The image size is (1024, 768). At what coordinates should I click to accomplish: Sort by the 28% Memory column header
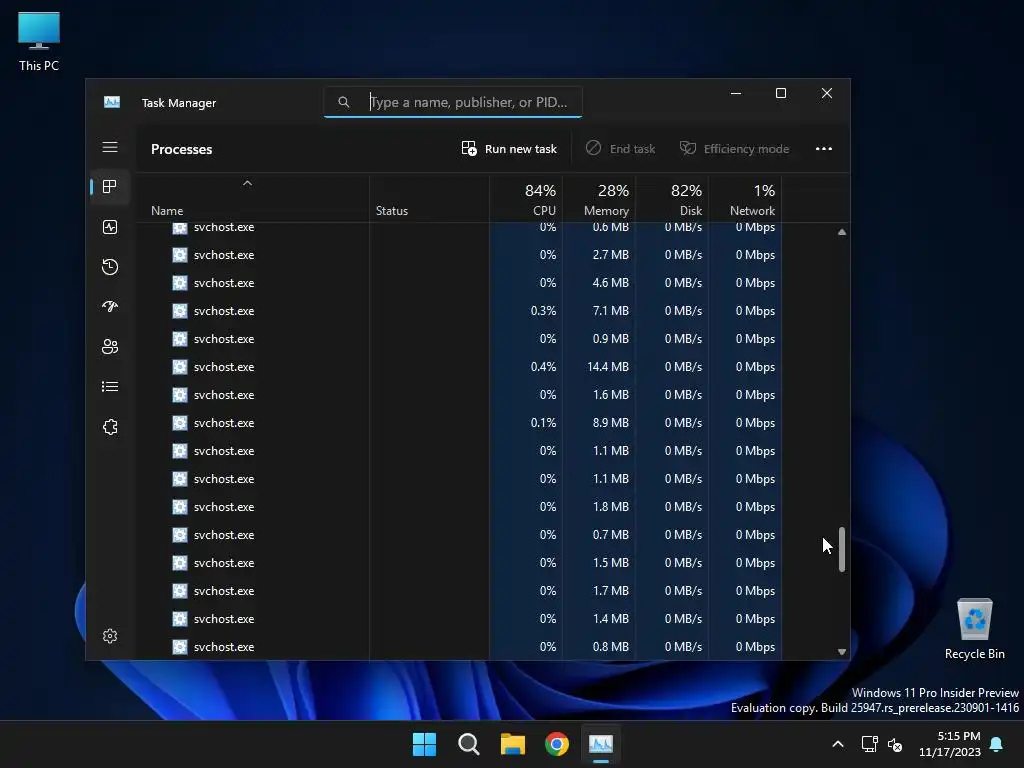pos(600,199)
